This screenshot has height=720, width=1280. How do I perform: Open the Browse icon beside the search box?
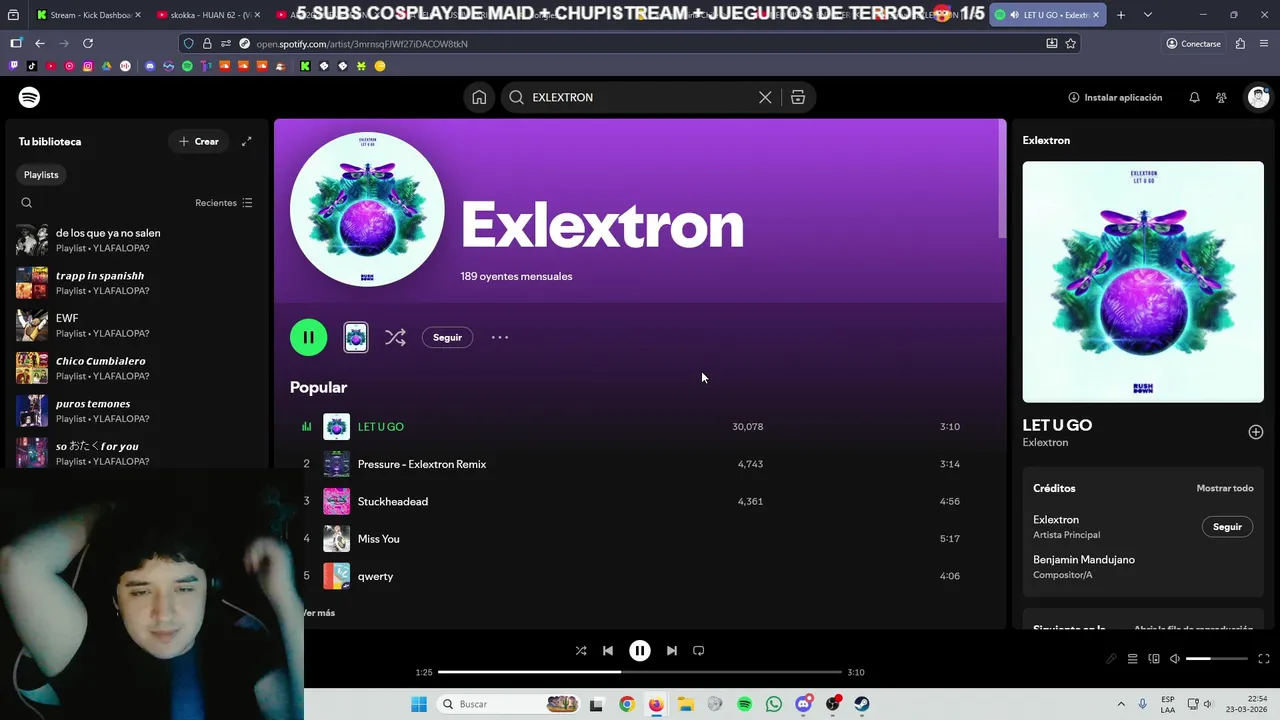798,97
